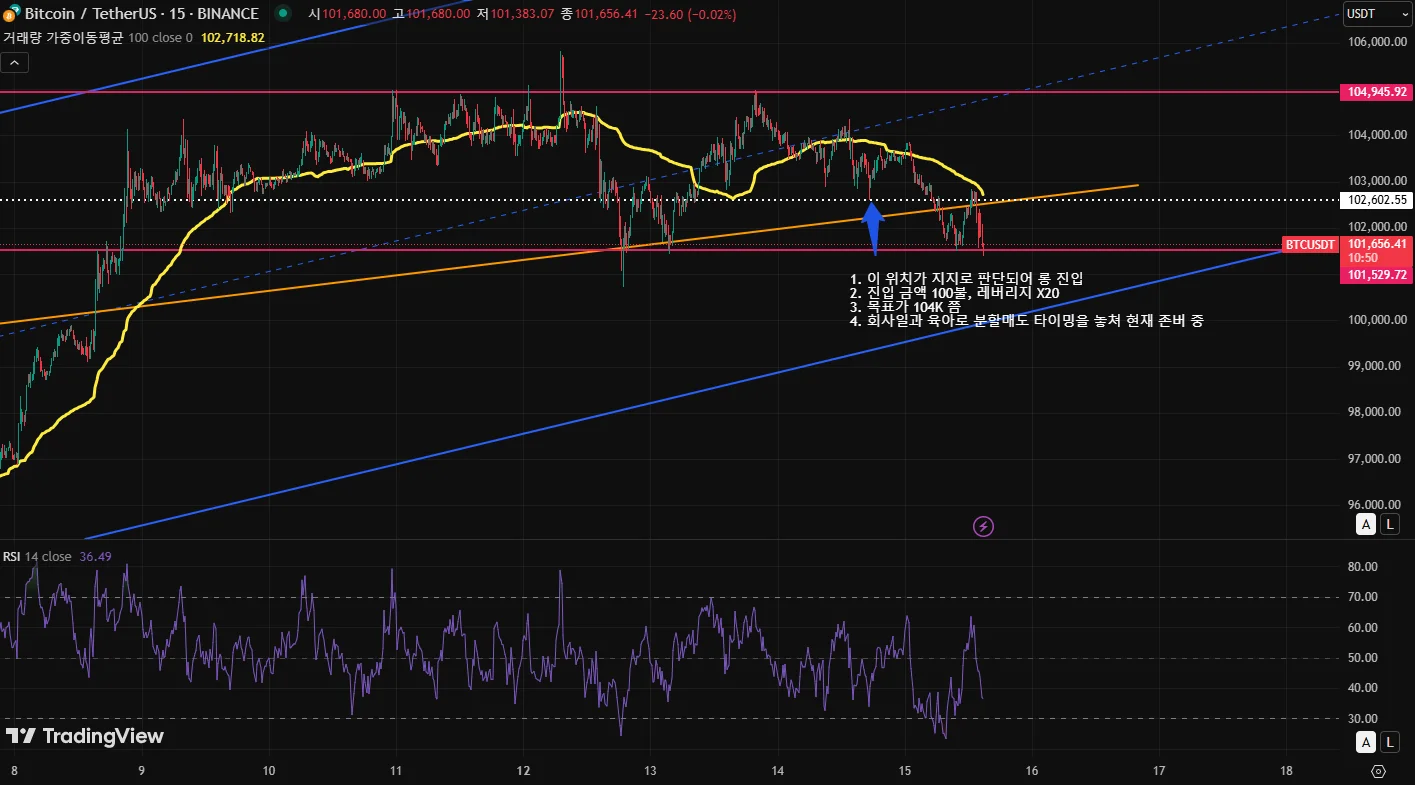Click the BTCUSDT symbol price tag
The width and height of the screenshot is (1415, 785).
(1311, 244)
